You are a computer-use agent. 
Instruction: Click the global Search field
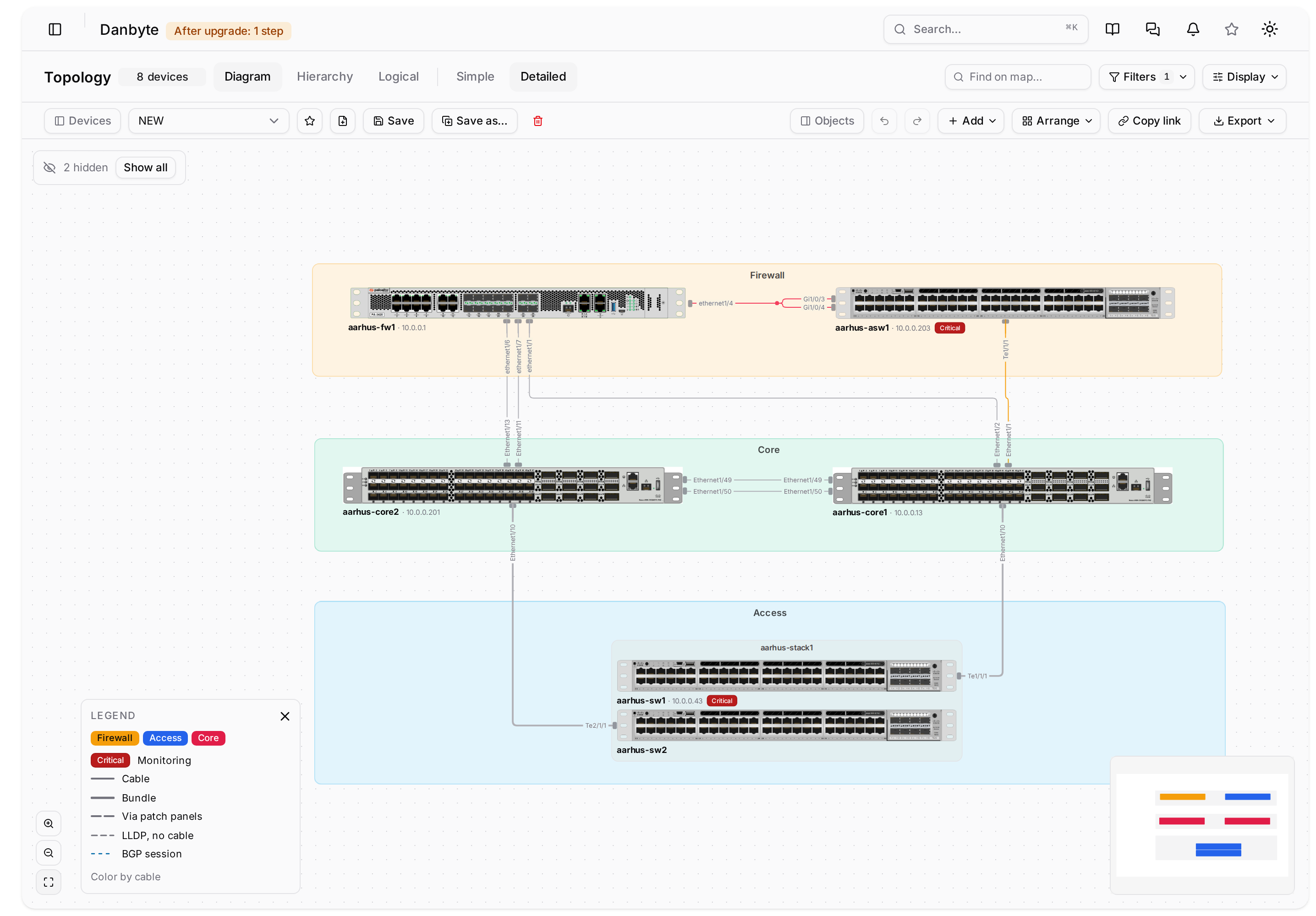[986, 29]
